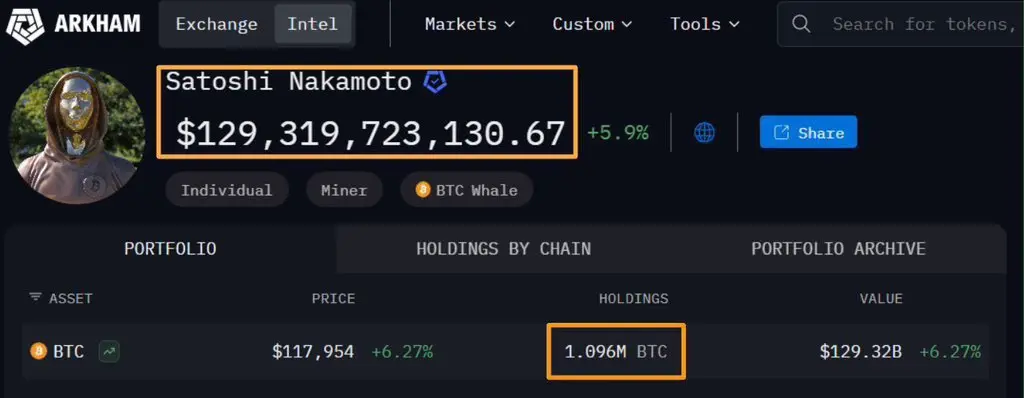Click the Individual tag

pyautogui.click(x=227, y=190)
